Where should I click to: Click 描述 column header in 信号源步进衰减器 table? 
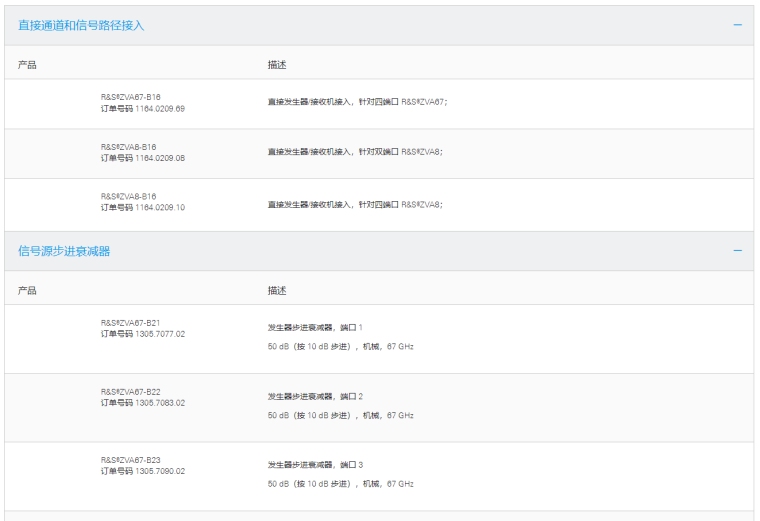click(x=276, y=290)
